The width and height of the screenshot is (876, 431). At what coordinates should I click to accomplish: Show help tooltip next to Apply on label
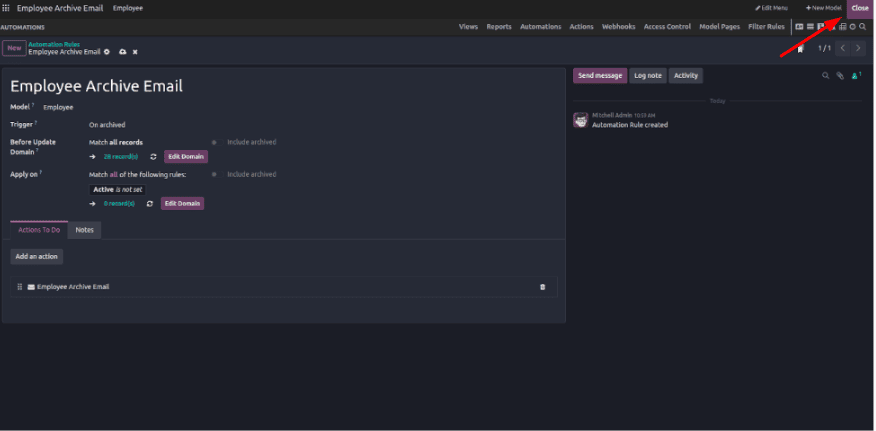[41, 173]
